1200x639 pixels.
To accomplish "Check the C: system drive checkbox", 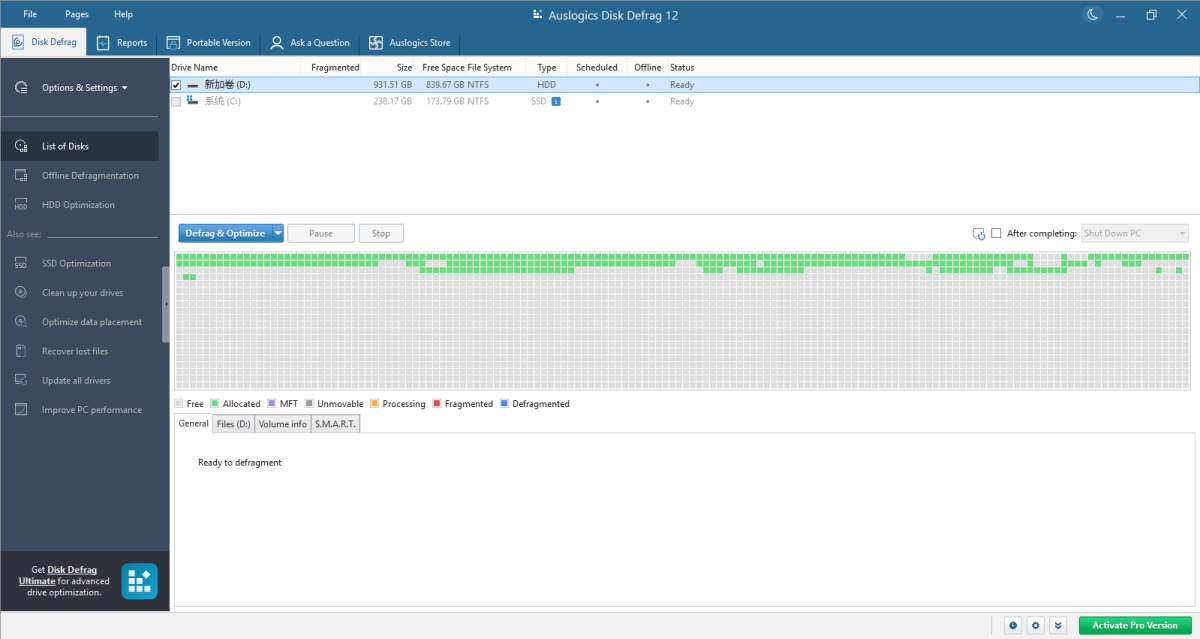I will pyautogui.click(x=177, y=101).
